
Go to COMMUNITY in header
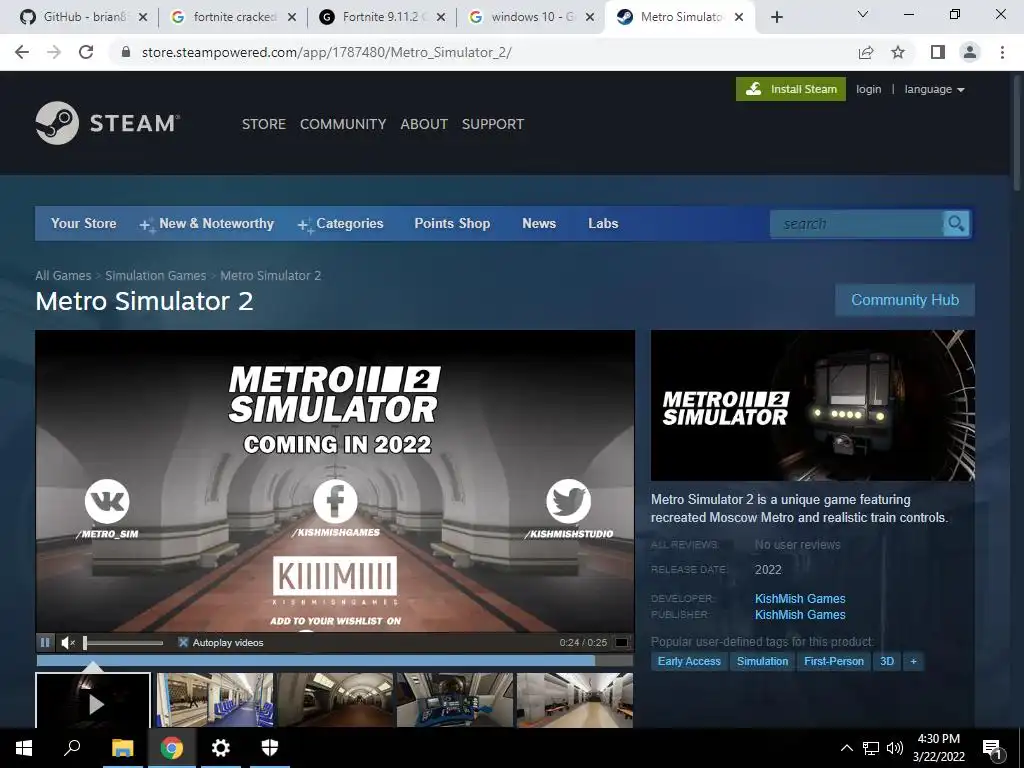click(x=343, y=124)
